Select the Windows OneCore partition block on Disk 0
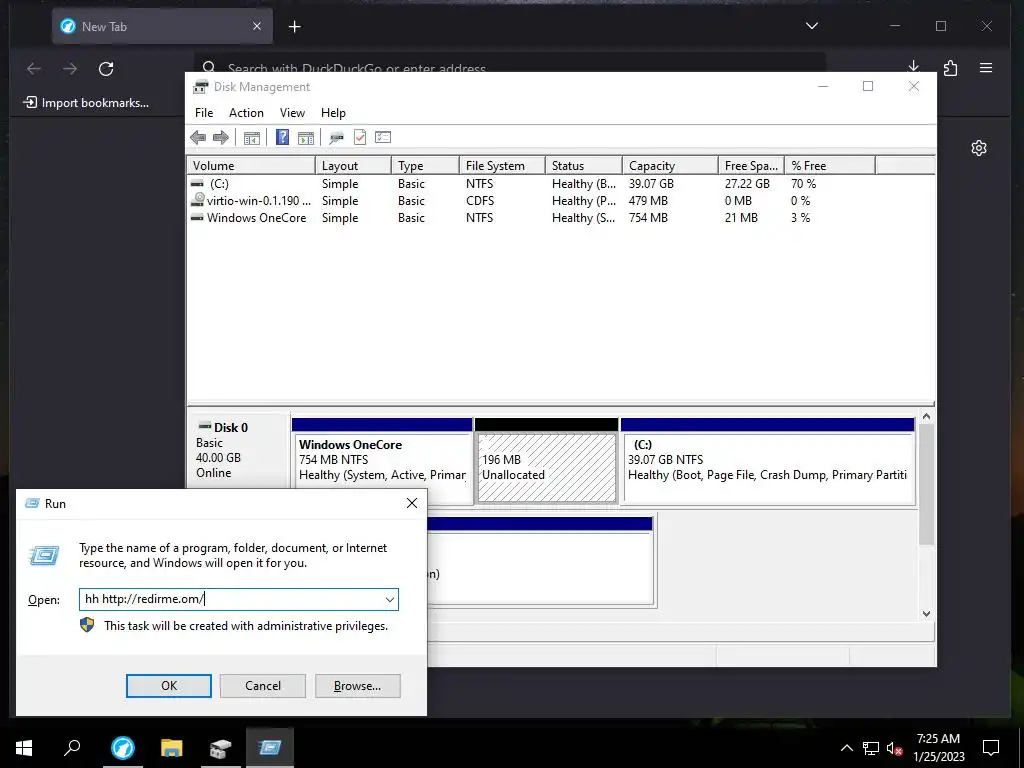This screenshot has height=768, width=1024. (381, 460)
